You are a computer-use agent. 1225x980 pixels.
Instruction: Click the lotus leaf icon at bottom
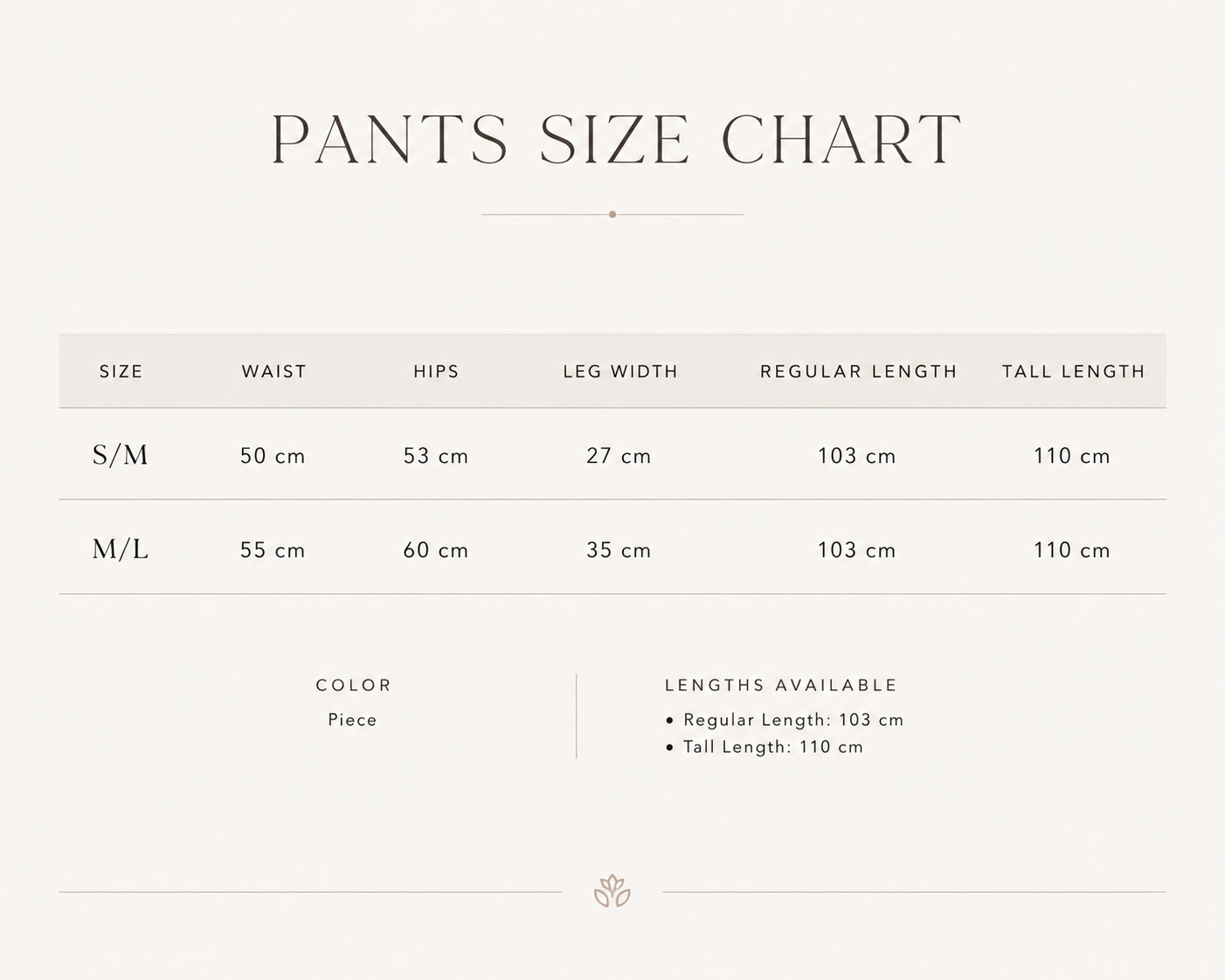click(612, 891)
